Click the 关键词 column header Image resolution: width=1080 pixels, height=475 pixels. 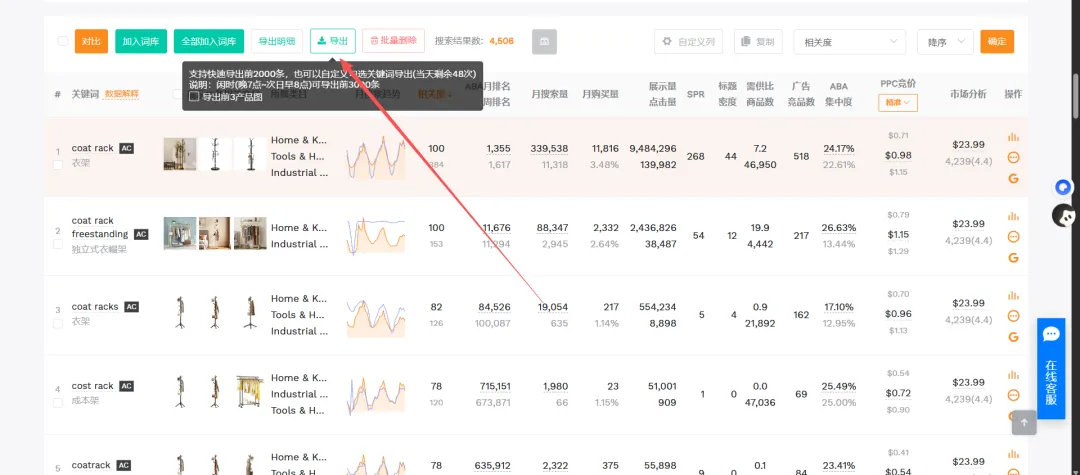click(85, 94)
